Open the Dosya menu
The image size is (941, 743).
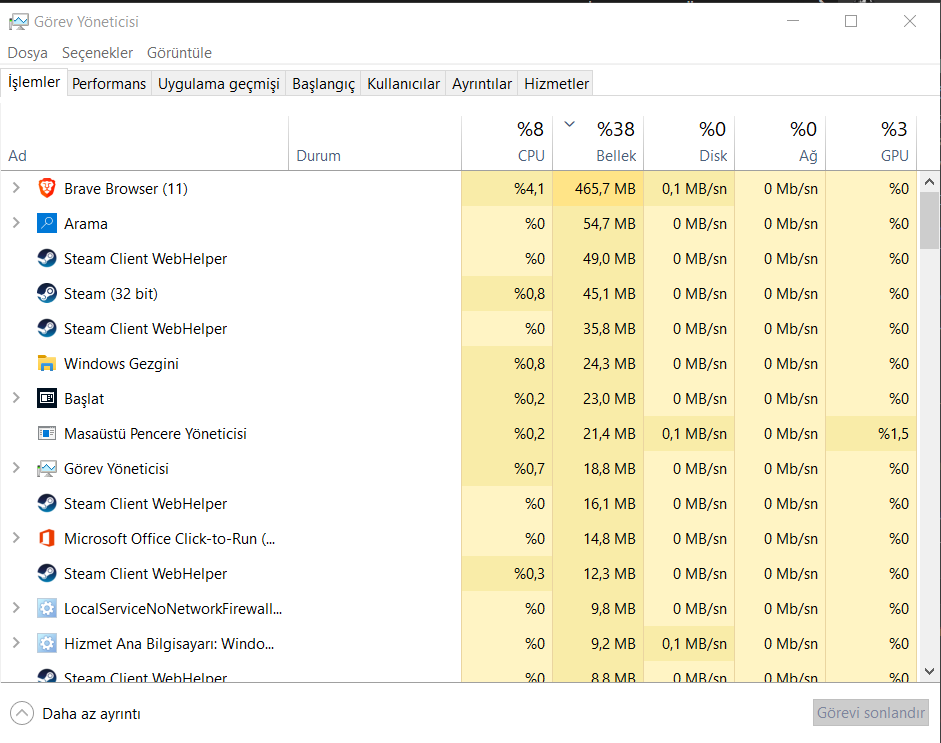pos(27,53)
